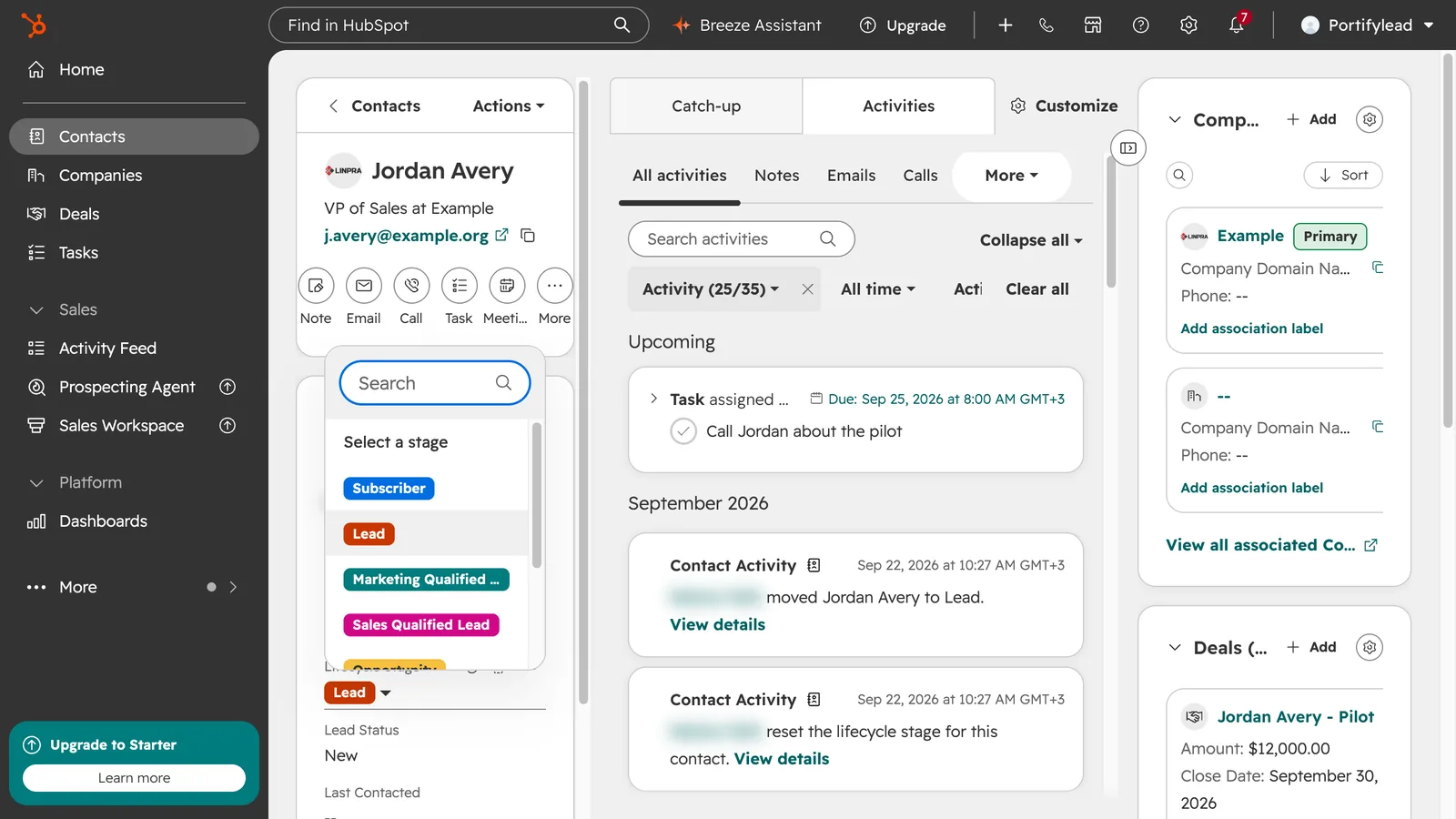Screen dimensions: 1456x819
Task: Focus the lifecycle stage Search field
Action: (x=435, y=383)
